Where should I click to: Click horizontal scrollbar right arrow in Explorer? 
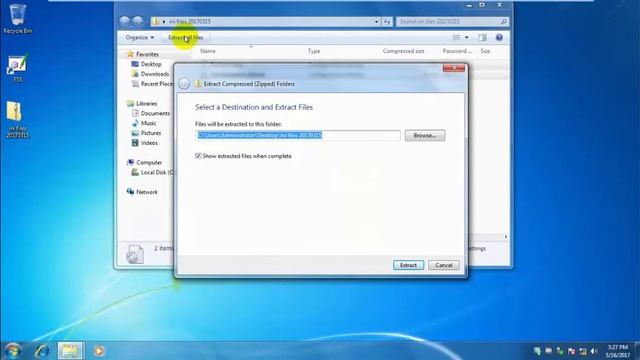coord(506,237)
